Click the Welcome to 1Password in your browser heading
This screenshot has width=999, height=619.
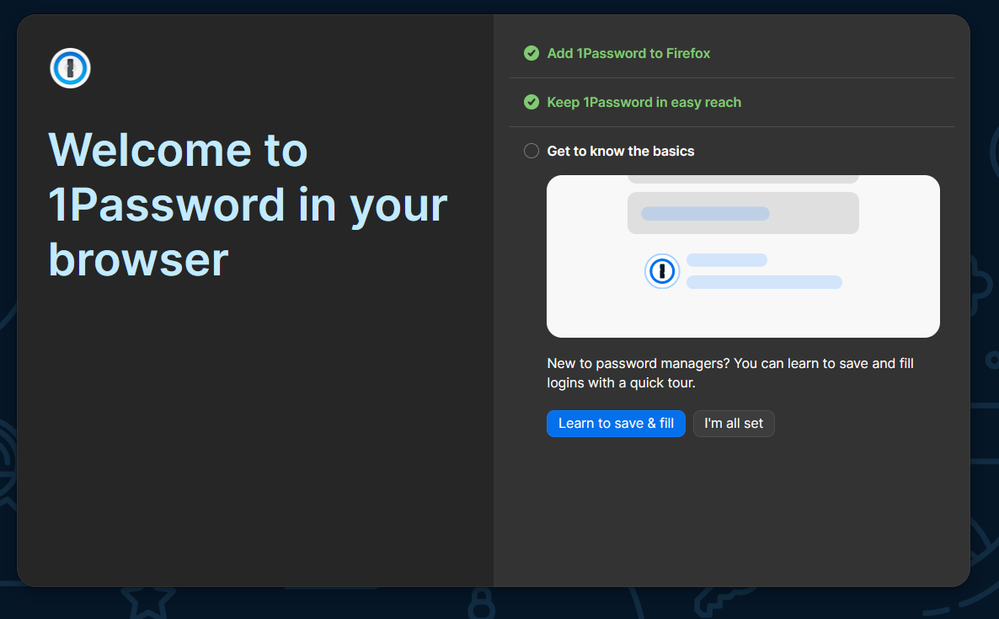pos(247,205)
